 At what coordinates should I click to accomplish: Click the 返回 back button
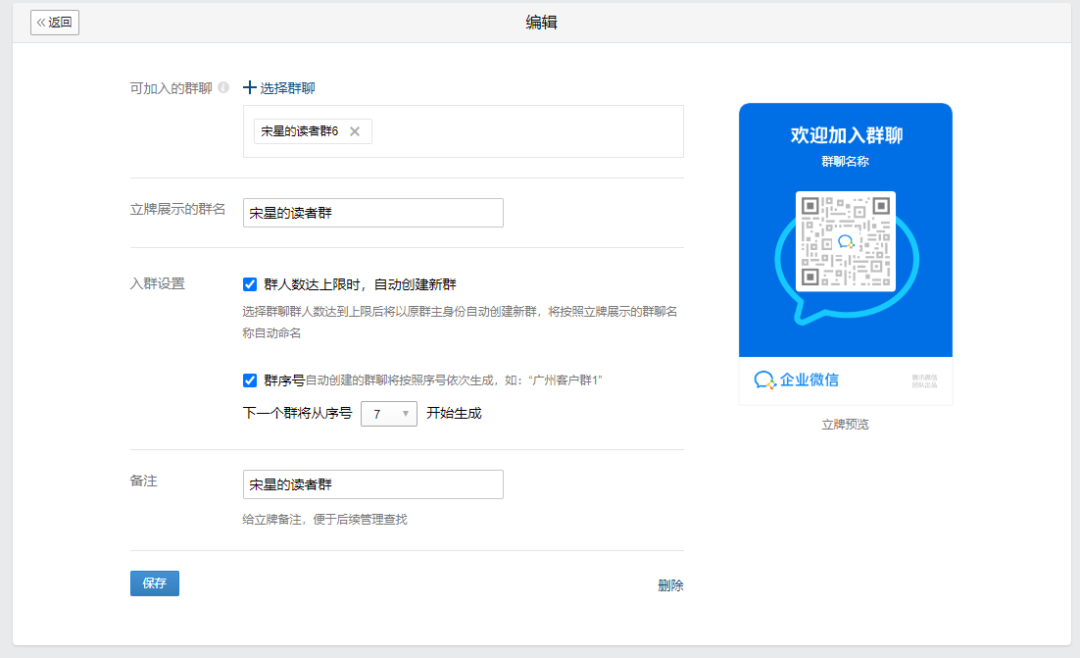coord(55,22)
